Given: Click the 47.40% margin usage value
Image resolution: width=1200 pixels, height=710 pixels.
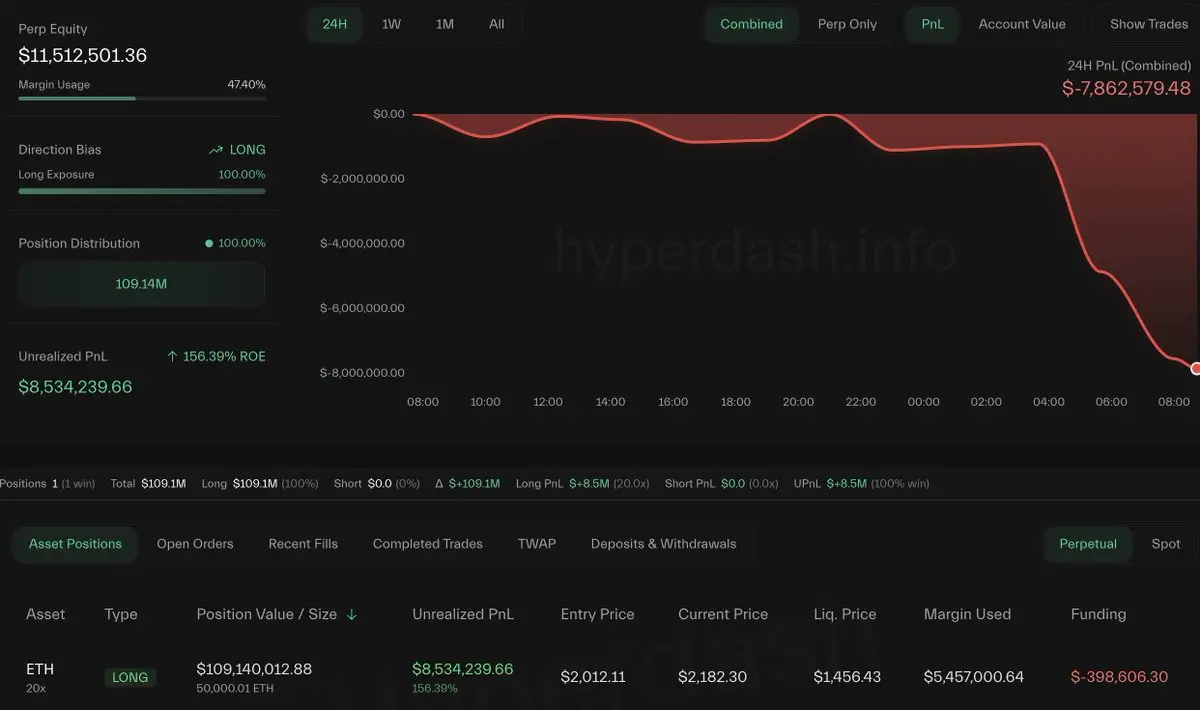Looking at the screenshot, I should [x=246, y=85].
